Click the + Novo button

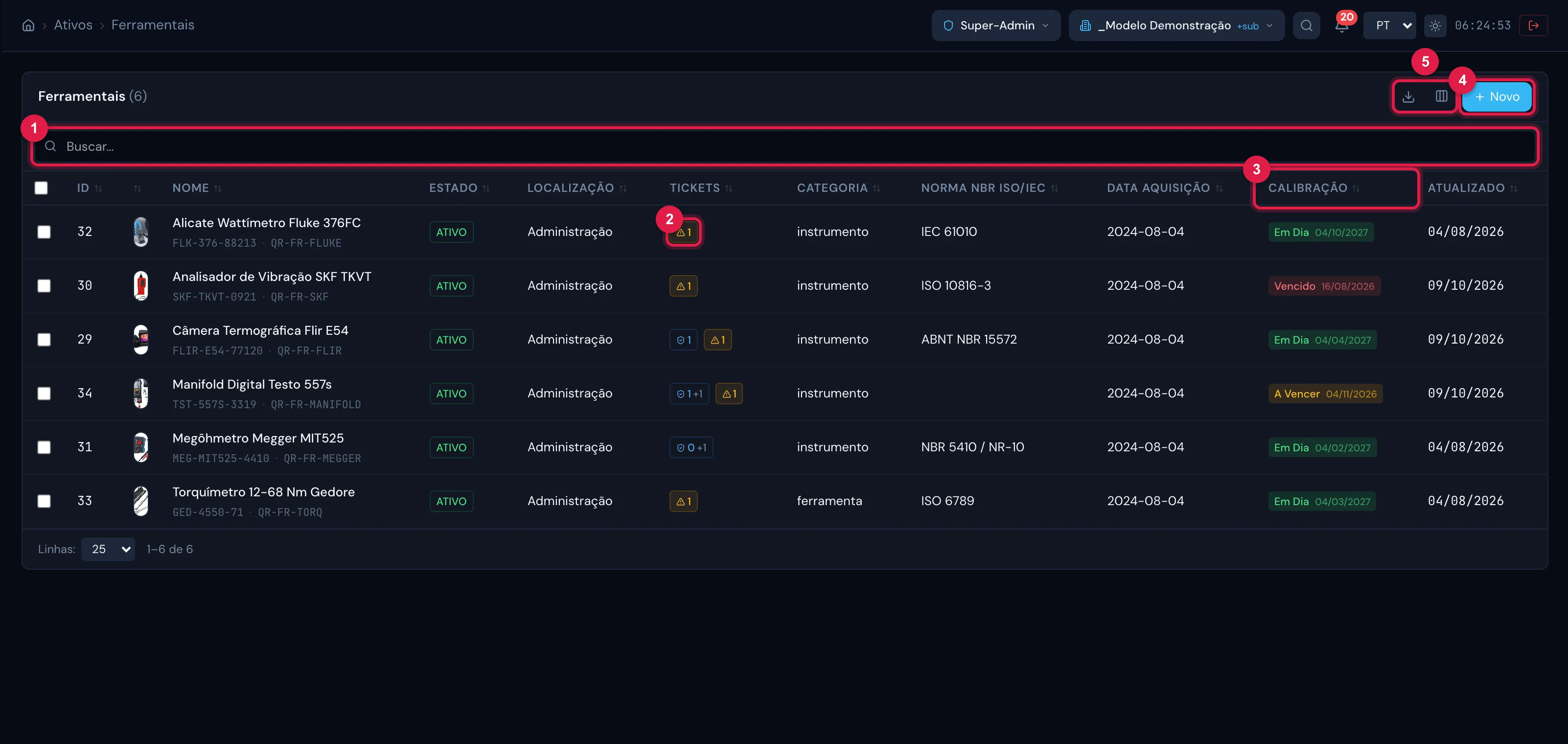point(1497,97)
